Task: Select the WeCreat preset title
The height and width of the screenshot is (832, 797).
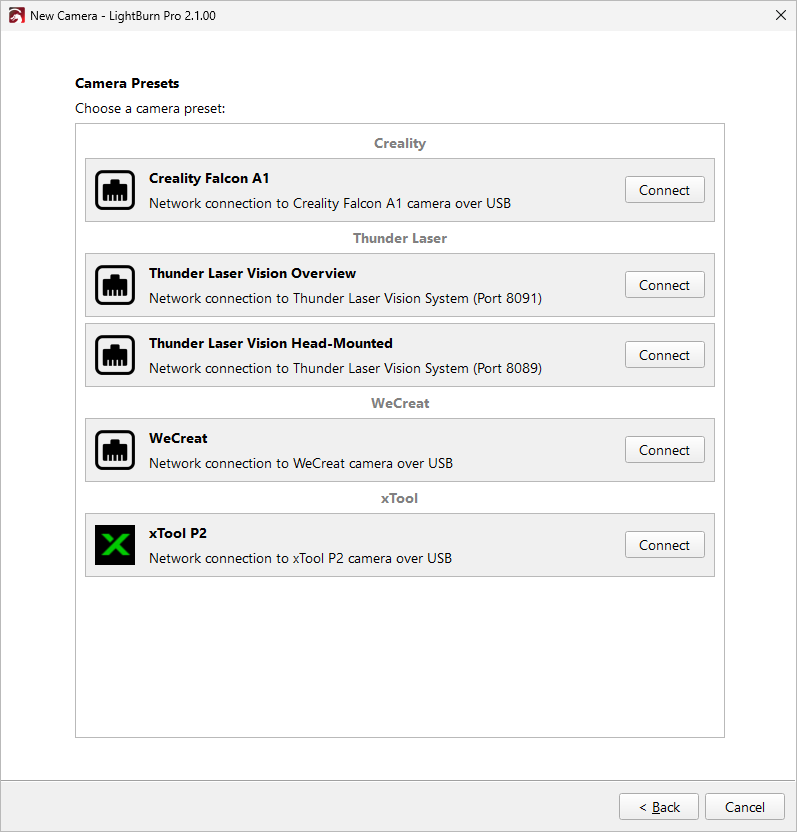Action: coord(178,438)
